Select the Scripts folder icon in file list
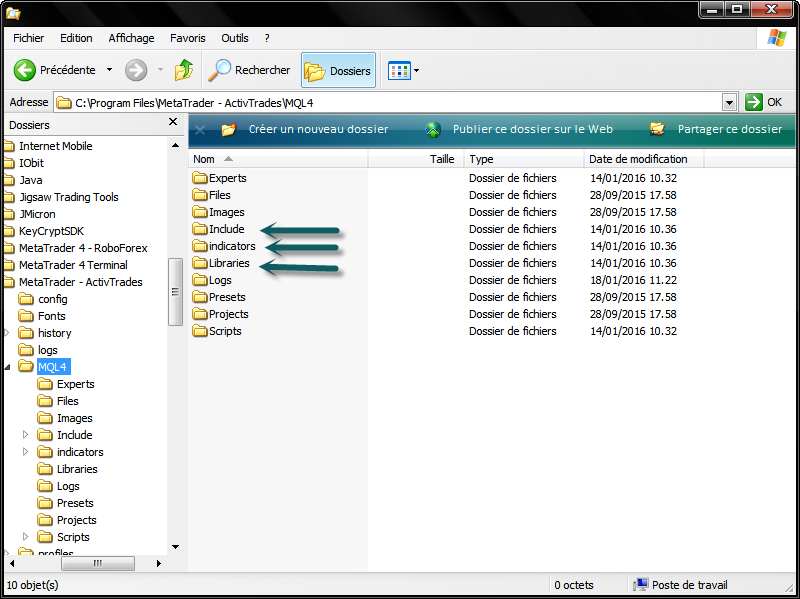 pos(200,331)
